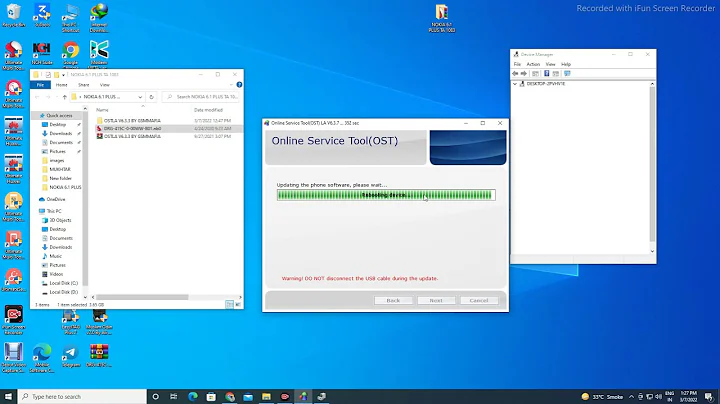
Task: Open the NOKIA 6.1 PLUS TA 1083 desktop folder
Action: point(442,18)
